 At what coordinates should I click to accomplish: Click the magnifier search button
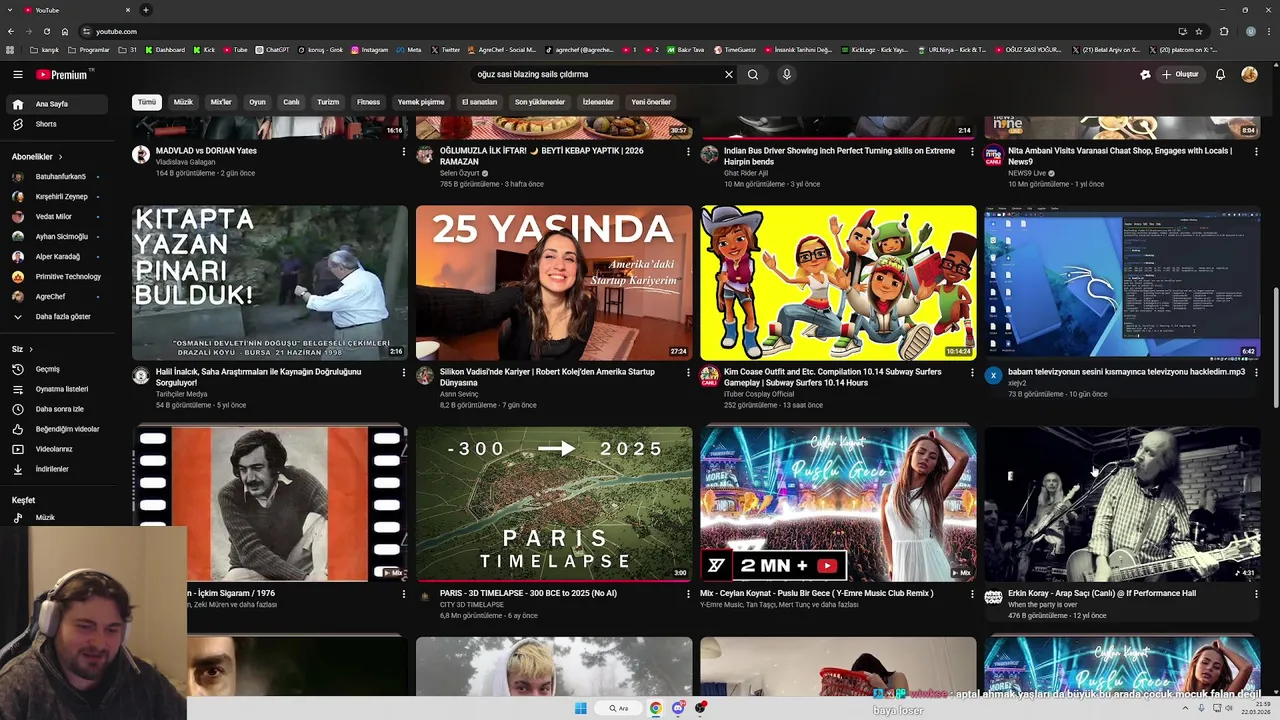(x=753, y=74)
